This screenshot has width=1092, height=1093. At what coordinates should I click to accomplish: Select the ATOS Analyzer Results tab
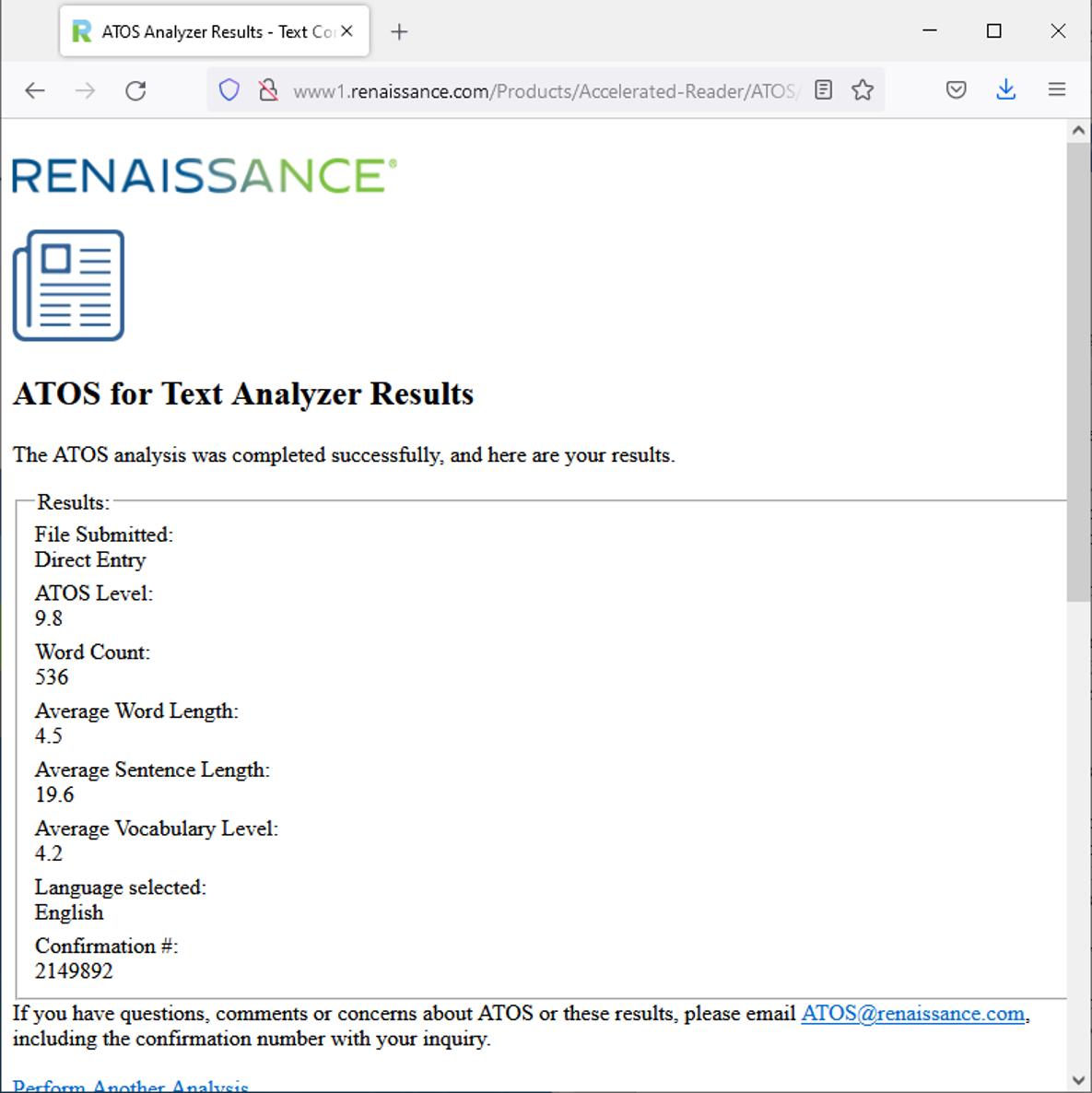215,31
